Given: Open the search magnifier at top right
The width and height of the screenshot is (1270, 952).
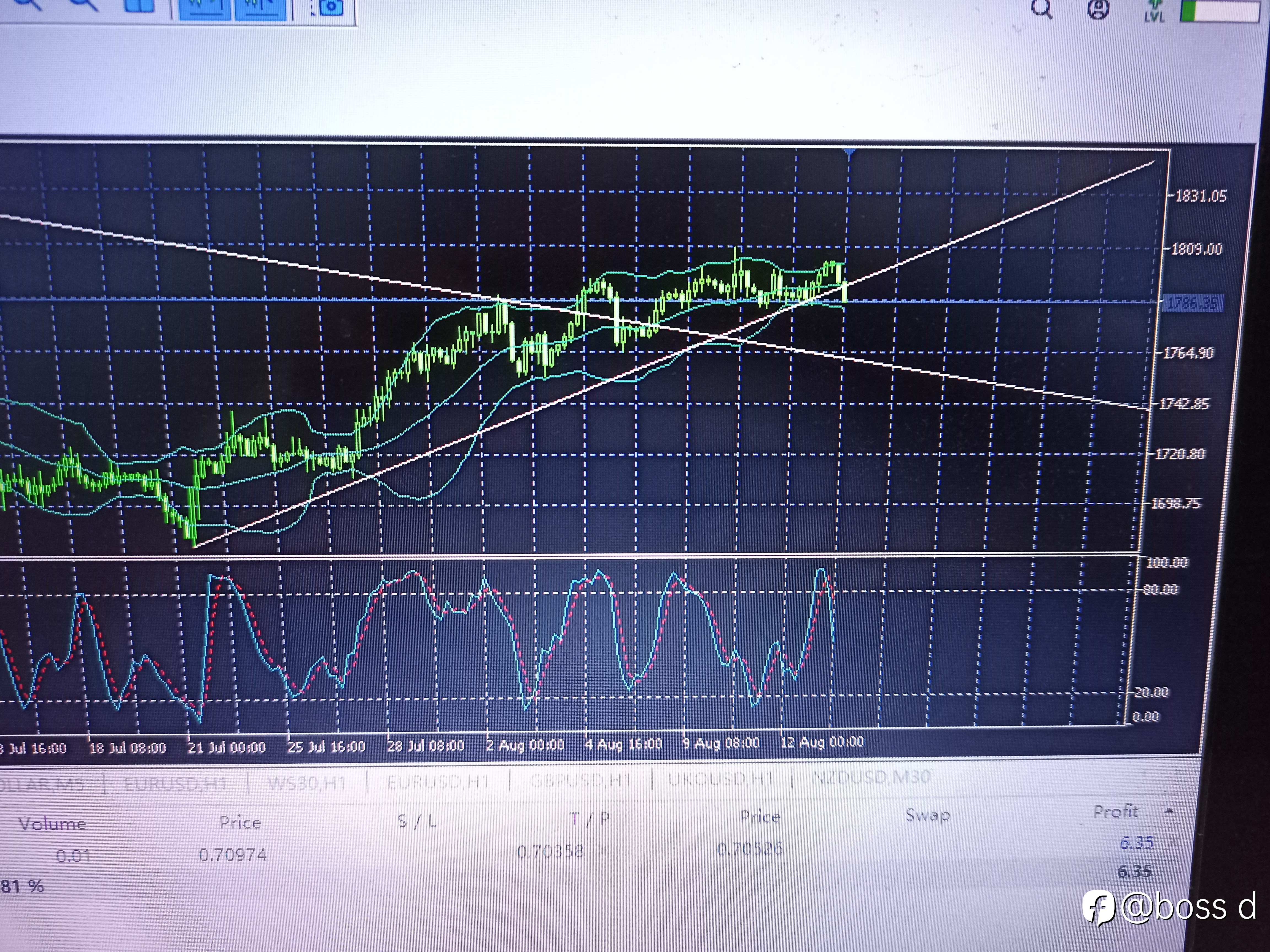Looking at the screenshot, I should (x=1042, y=8).
